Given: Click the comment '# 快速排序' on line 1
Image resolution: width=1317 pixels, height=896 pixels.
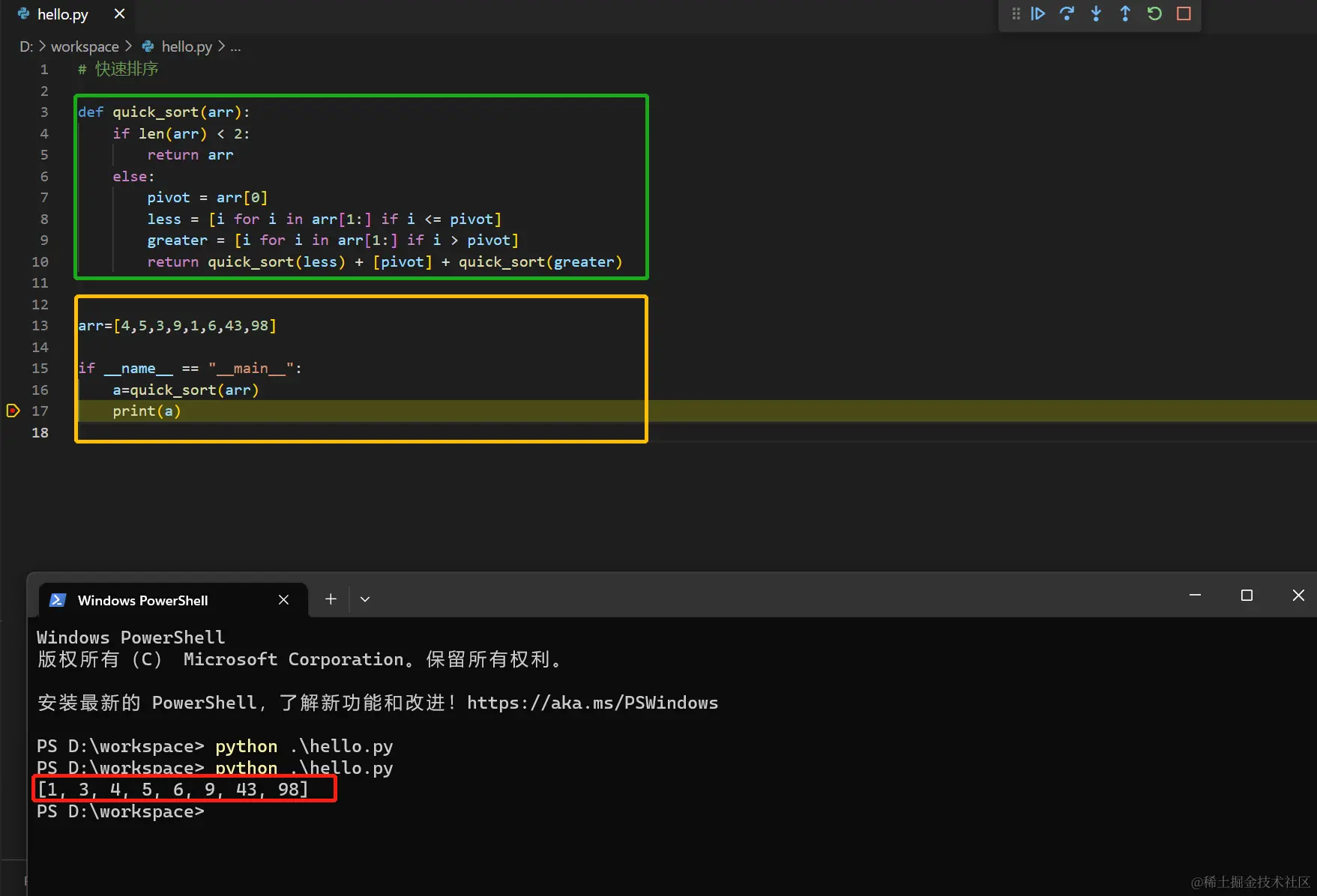Looking at the screenshot, I should (x=118, y=69).
